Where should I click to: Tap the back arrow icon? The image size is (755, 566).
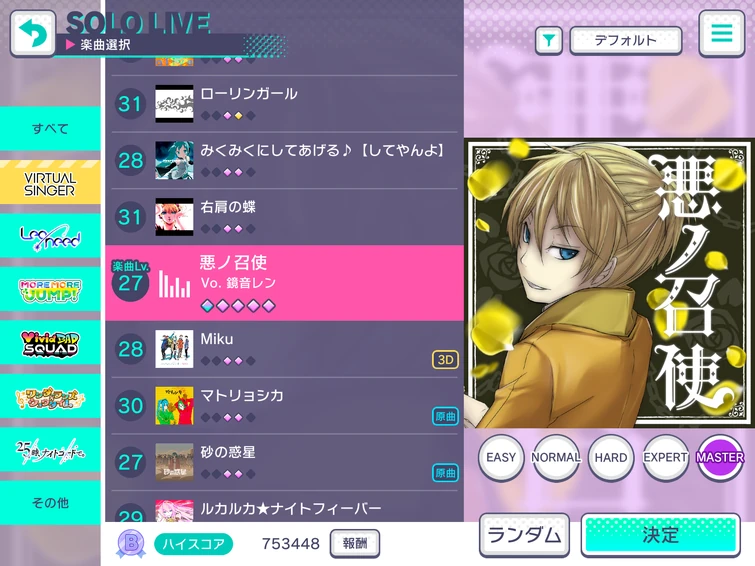coord(33,33)
